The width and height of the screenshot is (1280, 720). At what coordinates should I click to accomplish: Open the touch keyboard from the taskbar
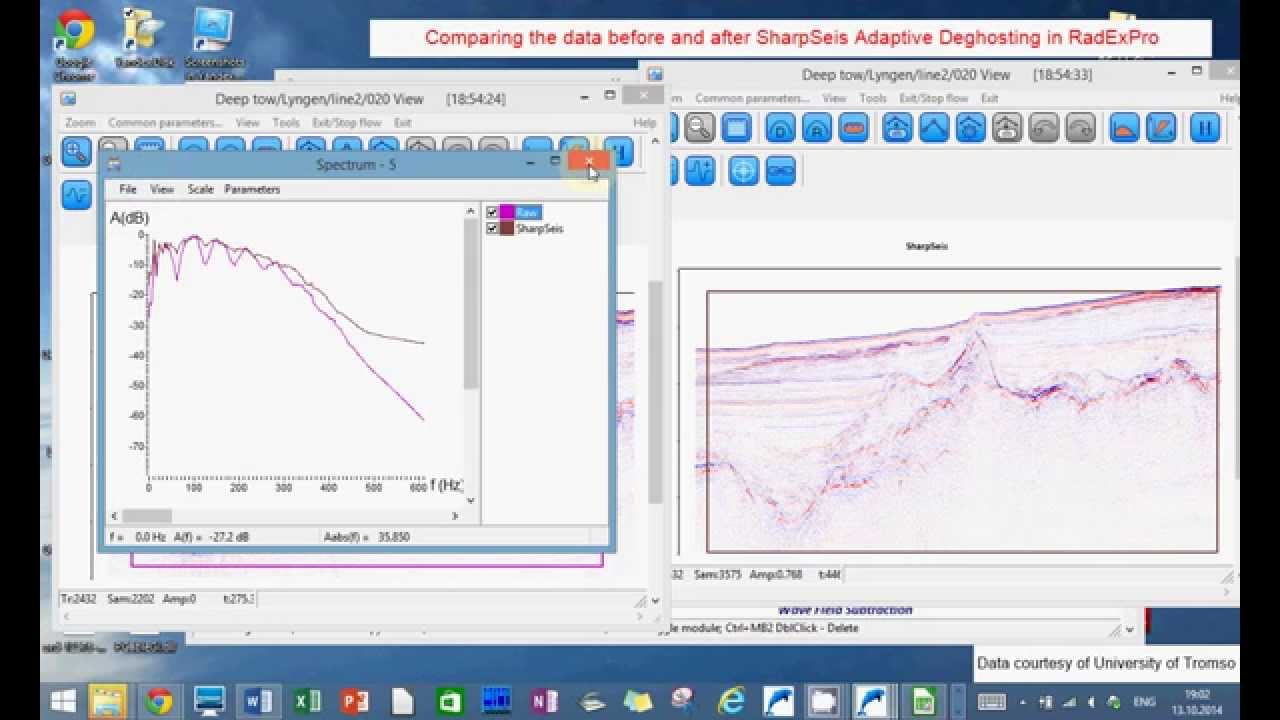click(991, 701)
